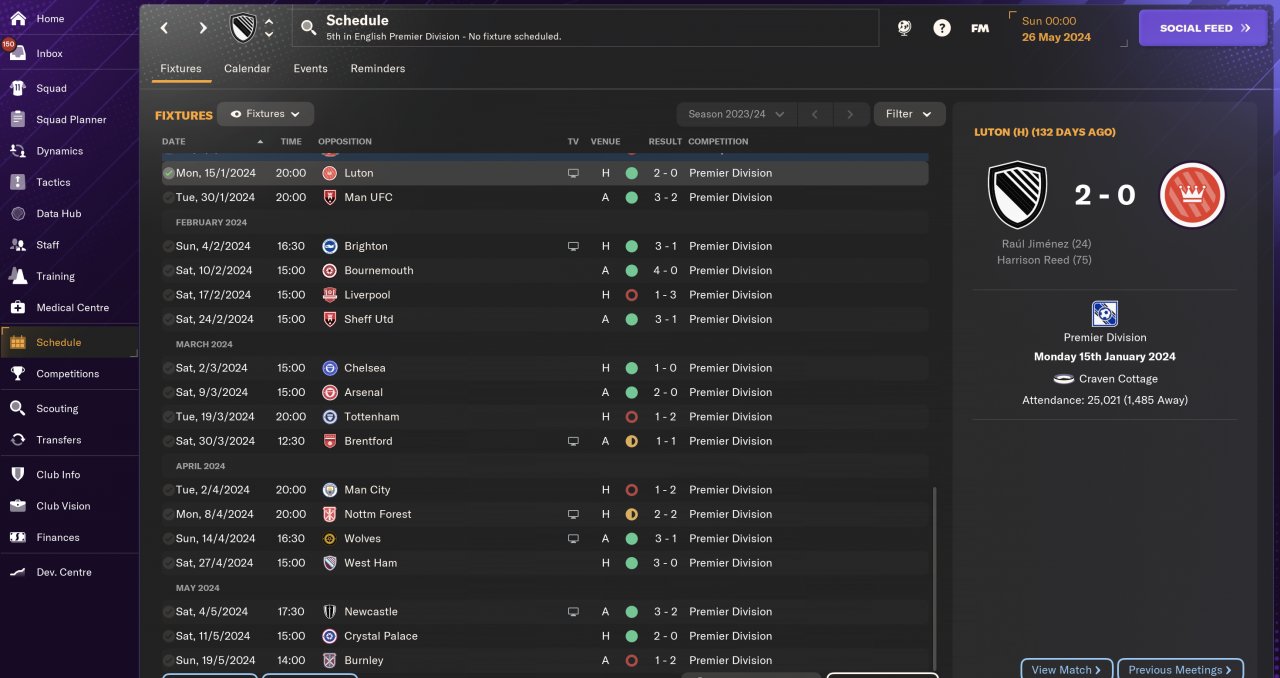Click the Tactics sidebar icon
The width and height of the screenshot is (1280, 678).
pyautogui.click(x=18, y=182)
